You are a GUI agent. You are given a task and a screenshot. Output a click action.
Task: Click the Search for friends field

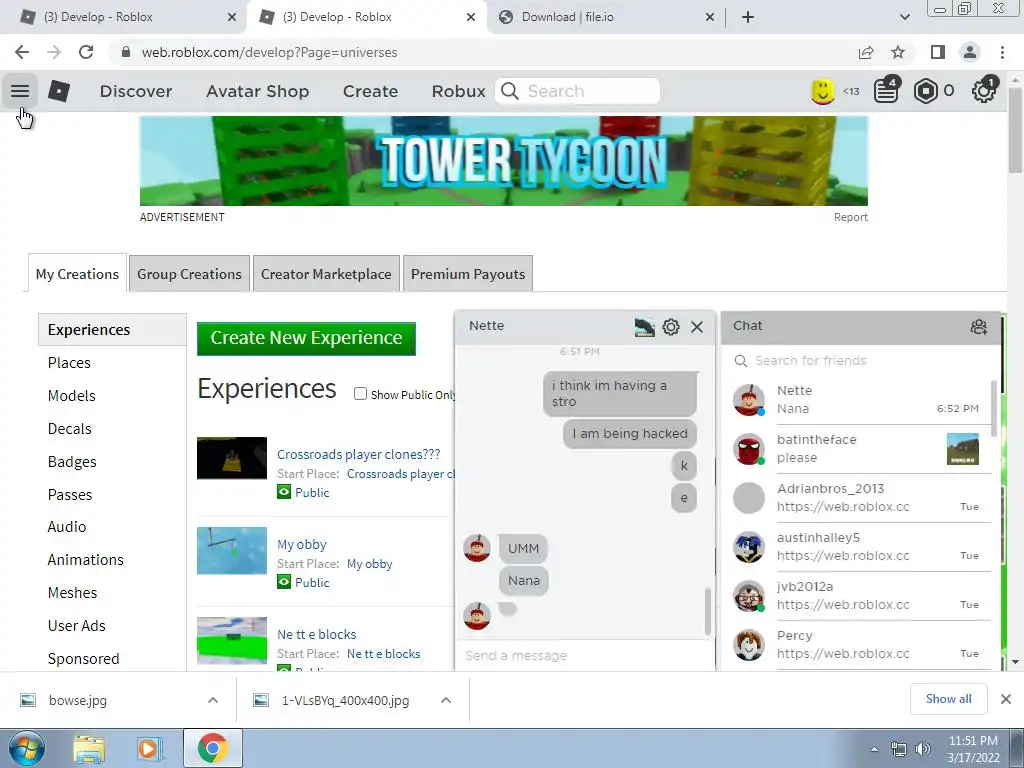click(x=861, y=360)
